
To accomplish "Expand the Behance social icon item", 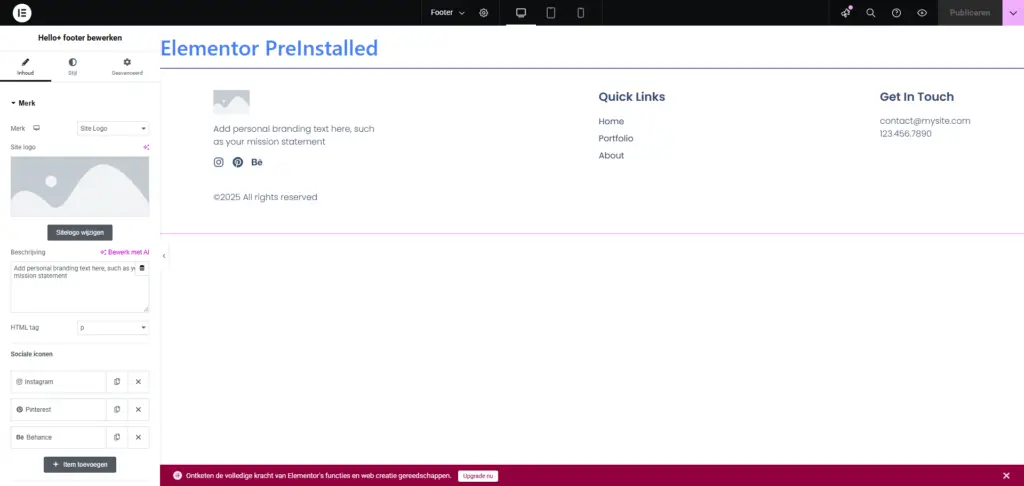I will pos(58,437).
